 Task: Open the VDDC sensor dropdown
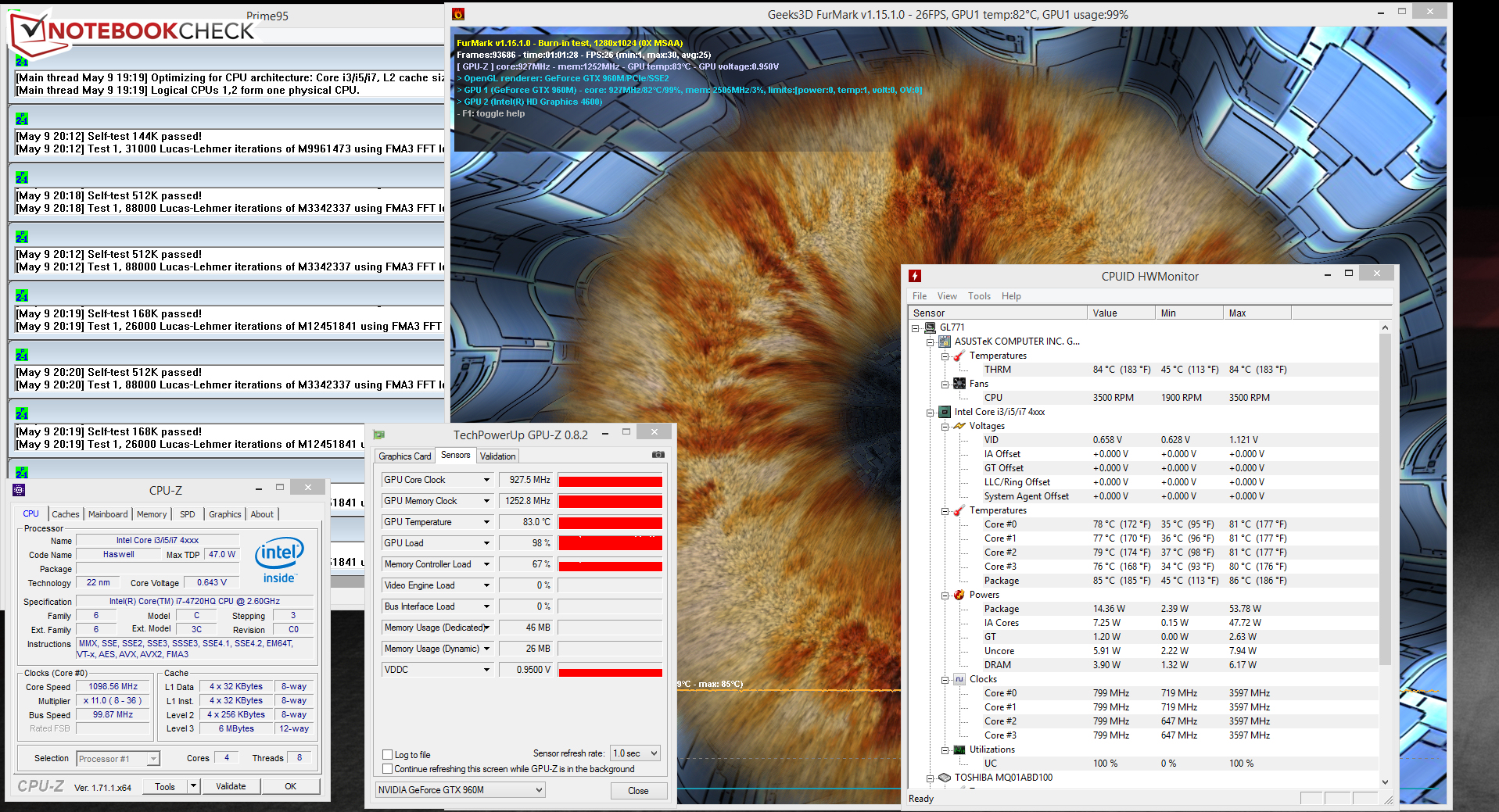pos(486,670)
